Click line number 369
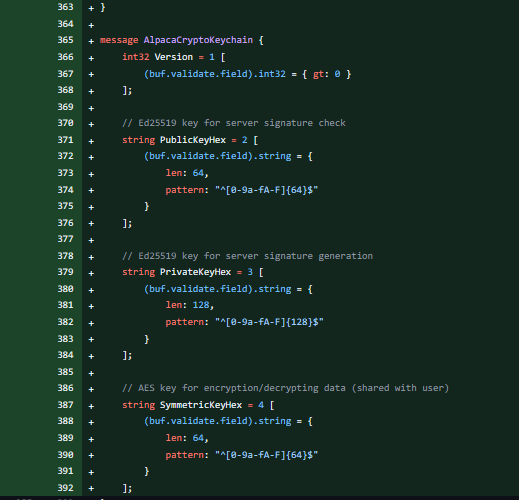Image resolution: width=519 pixels, height=500 pixels. [65, 107]
